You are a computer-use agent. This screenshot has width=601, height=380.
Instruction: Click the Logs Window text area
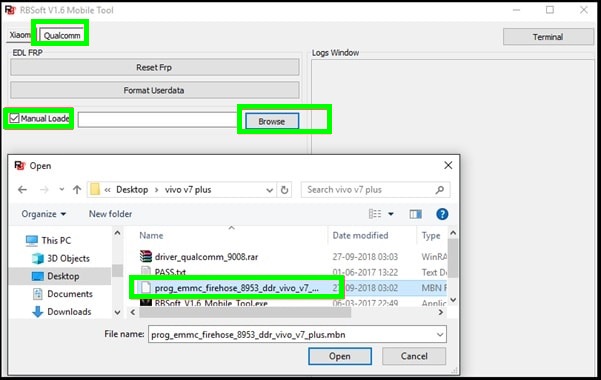click(452, 217)
